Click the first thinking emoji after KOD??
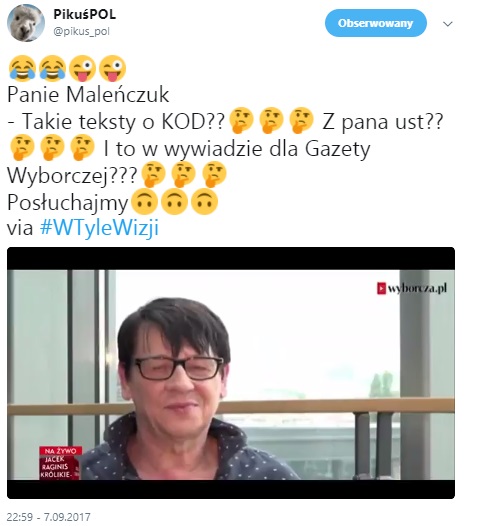Screen dimensions: 482x526 click(241, 120)
